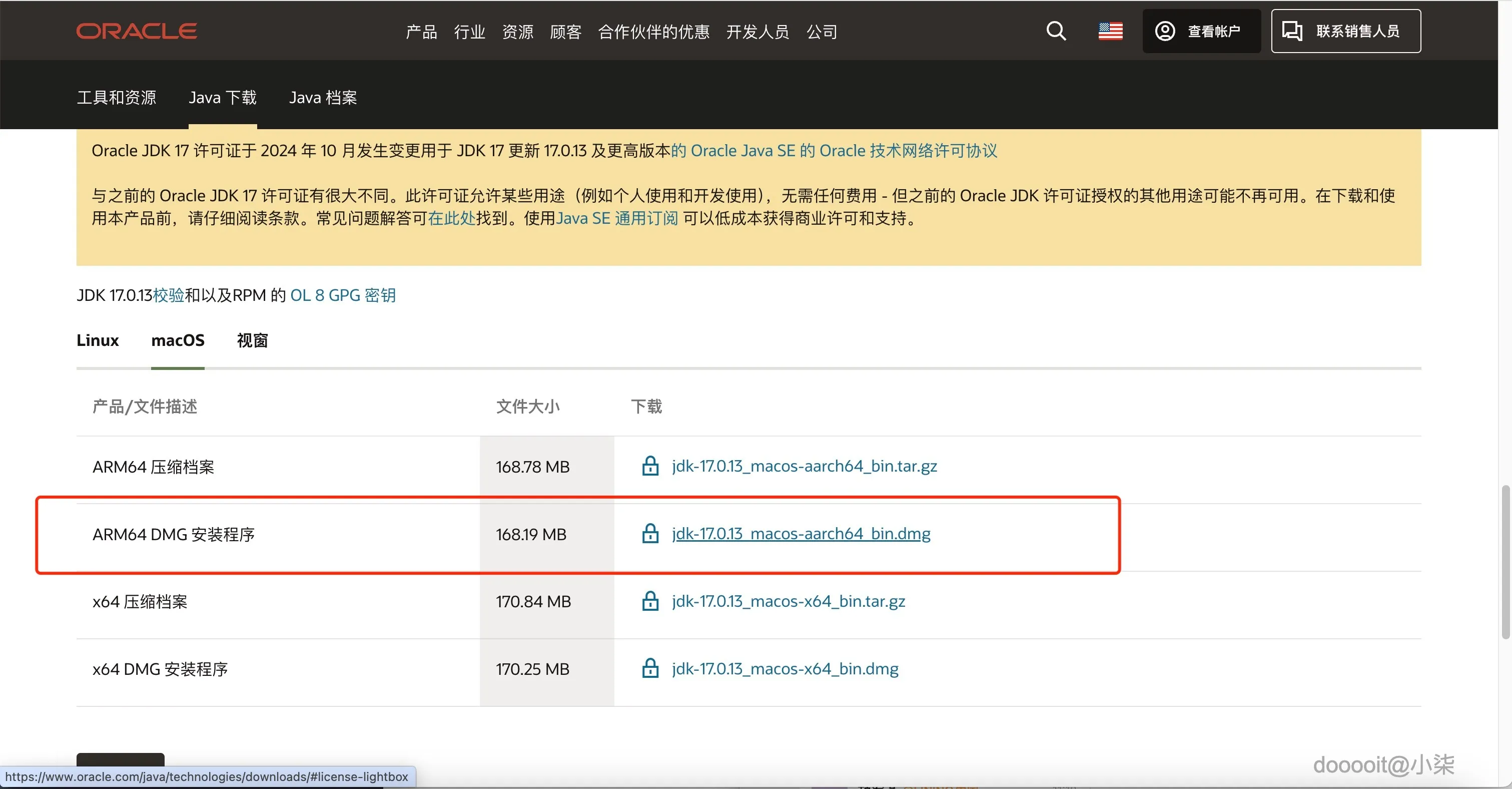Screen dimensions: 1512x789
Task: Click lock icon beside aarch64 tar.gz download
Action: pyautogui.click(x=650, y=466)
